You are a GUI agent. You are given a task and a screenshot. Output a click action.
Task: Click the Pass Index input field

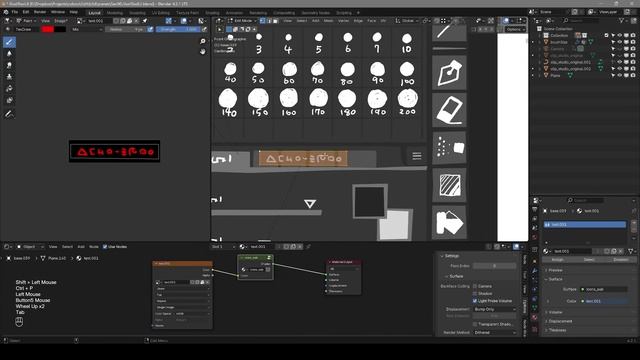click(494, 266)
